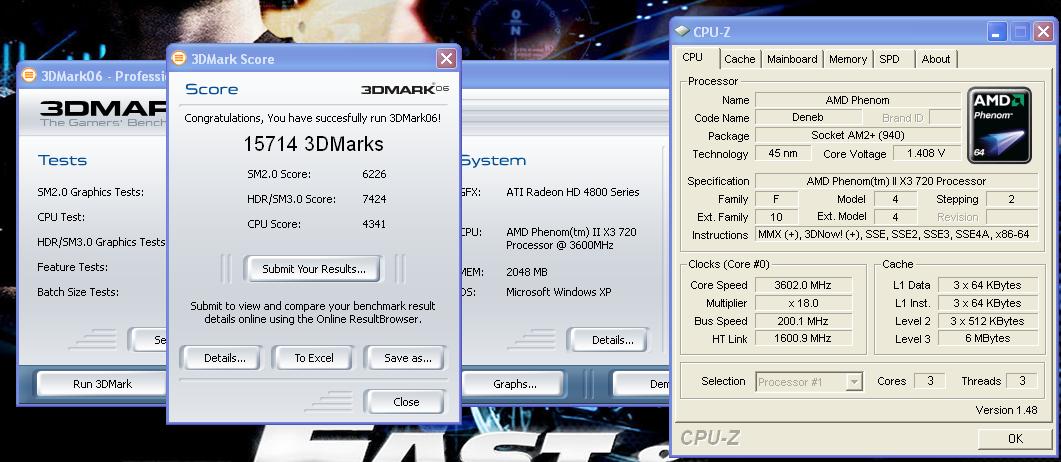Viewport: 1061px width, 462px height.
Task: Click the AMD Phenom logo in CPU-Z
Action: (x=999, y=125)
